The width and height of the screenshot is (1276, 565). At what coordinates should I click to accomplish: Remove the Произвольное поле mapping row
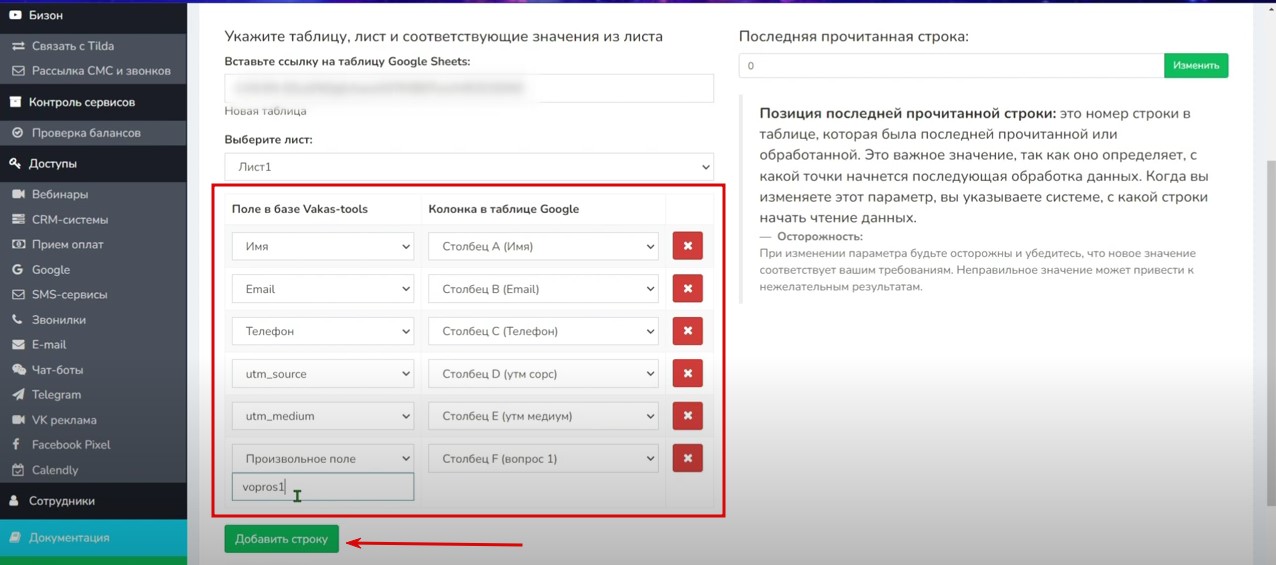(x=687, y=458)
